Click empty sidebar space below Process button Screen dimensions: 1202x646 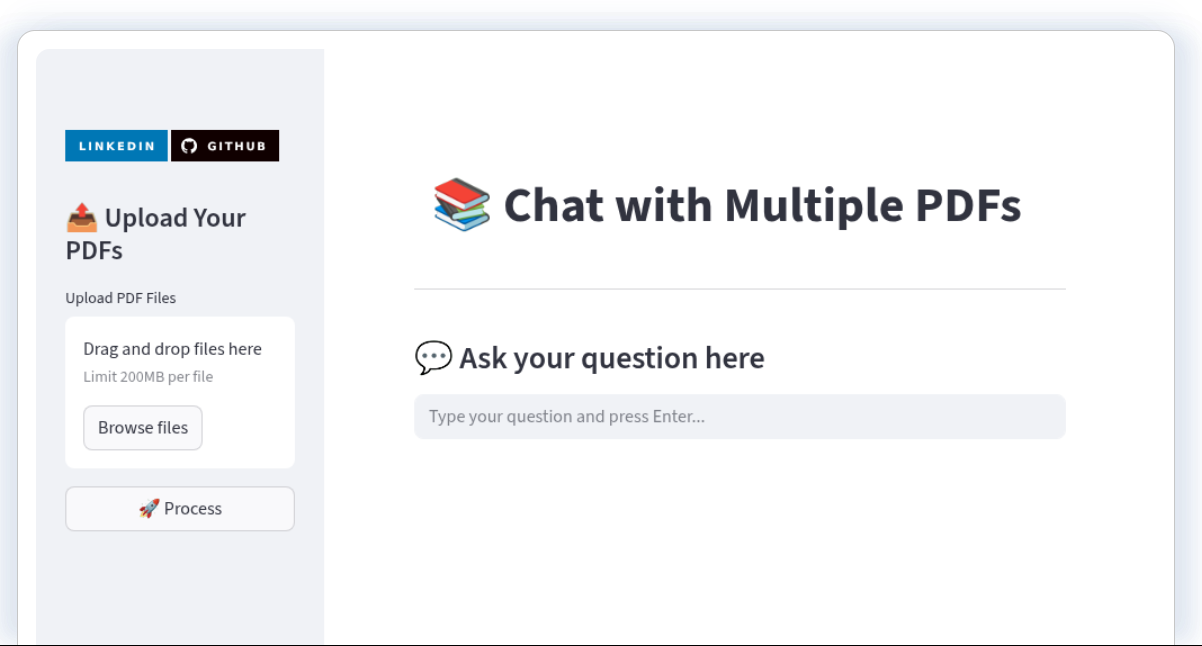click(x=180, y=590)
